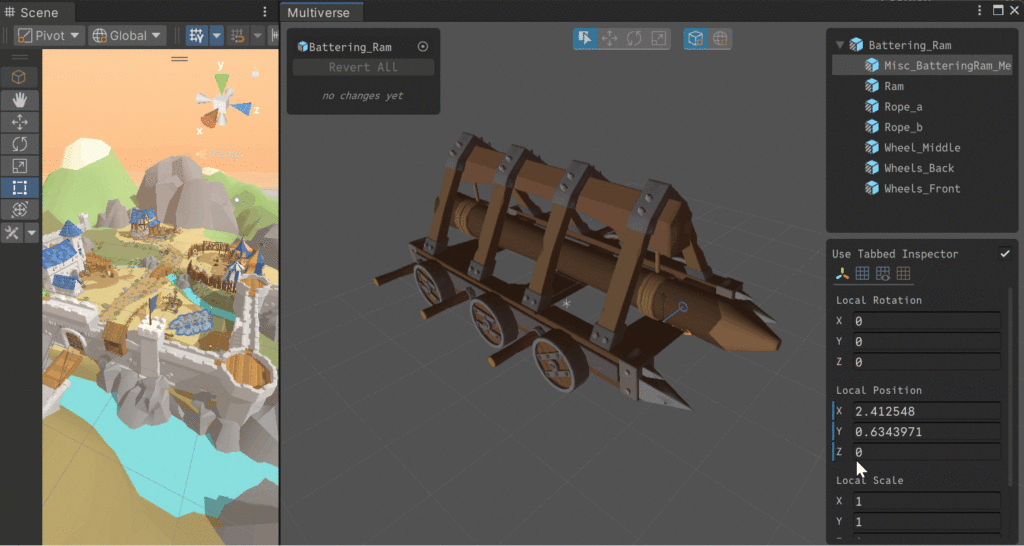
Task: Maximize the Multiverse window
Action: tap(998, 10)
